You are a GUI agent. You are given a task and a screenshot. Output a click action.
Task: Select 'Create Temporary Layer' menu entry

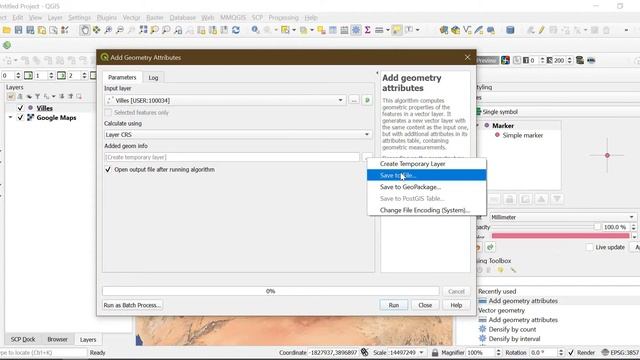tap(427, 164)
